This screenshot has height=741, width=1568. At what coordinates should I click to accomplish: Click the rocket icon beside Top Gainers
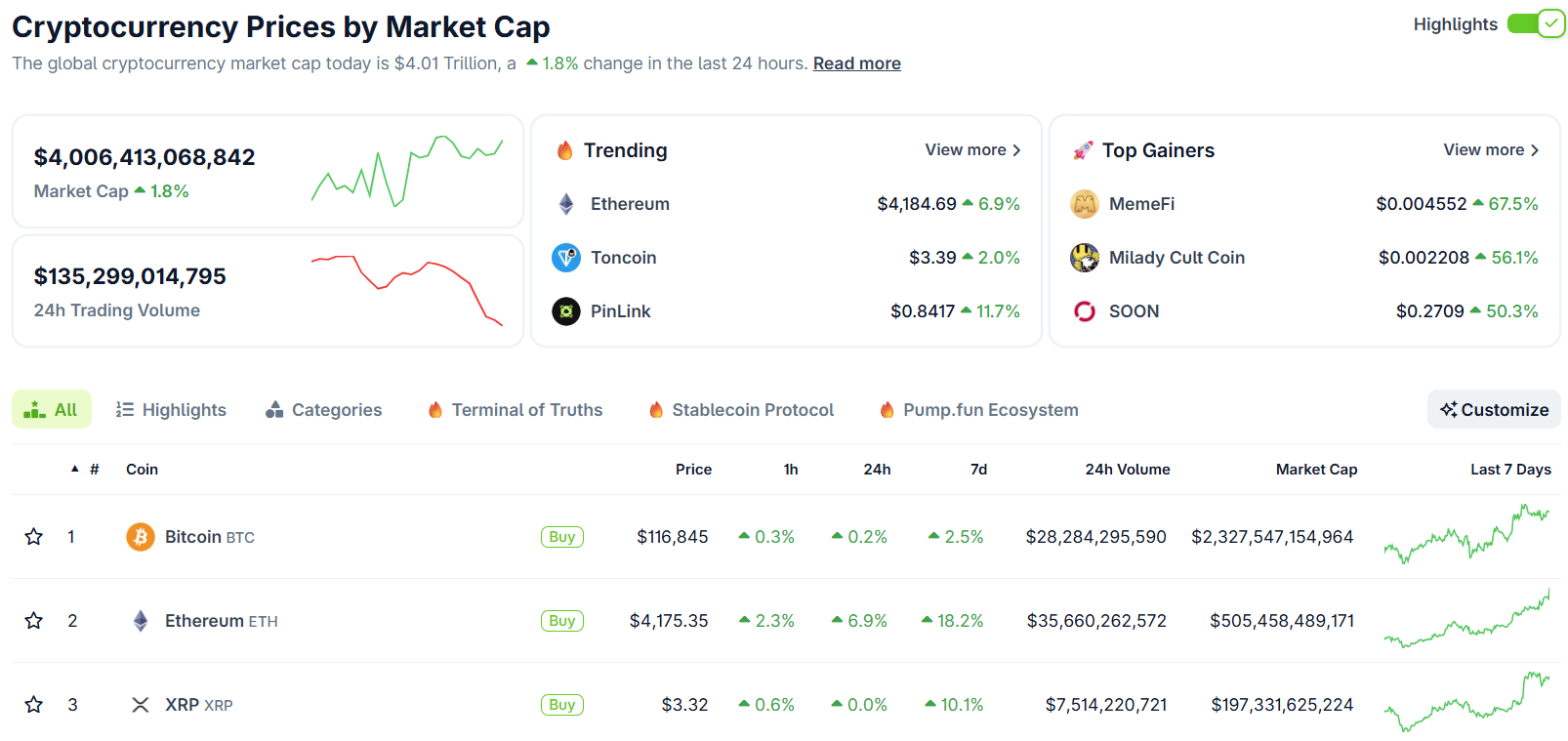[1084, 149]
